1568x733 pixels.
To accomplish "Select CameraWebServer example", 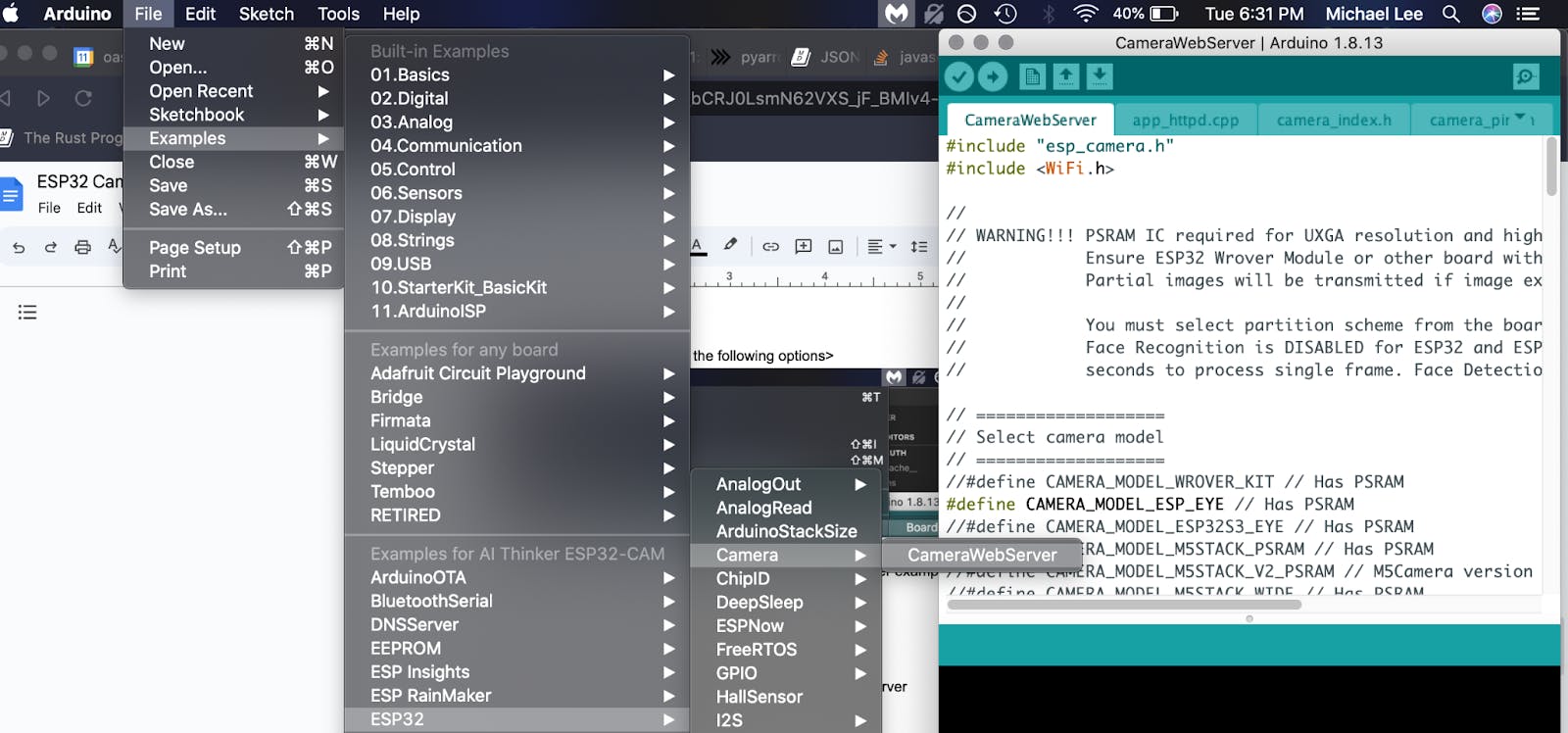I will (x=982, y=555).
